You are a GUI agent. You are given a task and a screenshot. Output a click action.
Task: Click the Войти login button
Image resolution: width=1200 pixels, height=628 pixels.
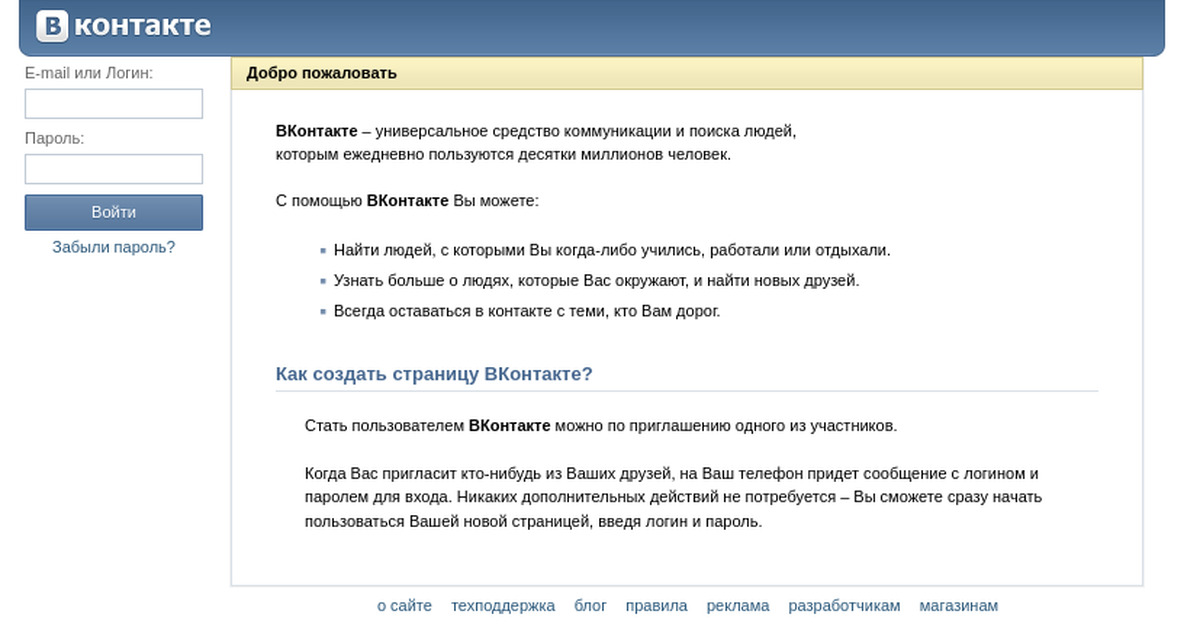[x=114, y=212]
